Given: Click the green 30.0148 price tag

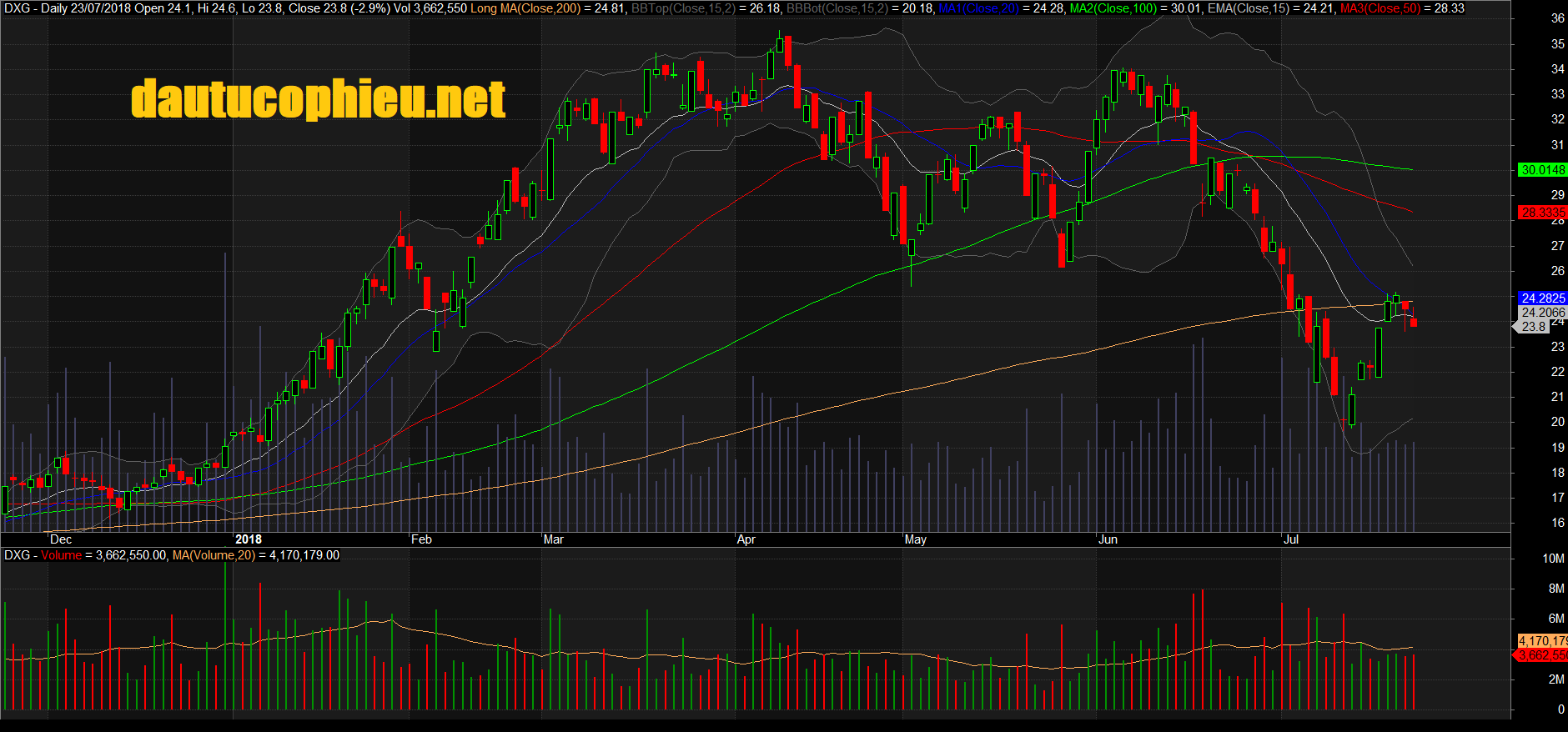Looking at the screenshot, I should (1542, 170).
